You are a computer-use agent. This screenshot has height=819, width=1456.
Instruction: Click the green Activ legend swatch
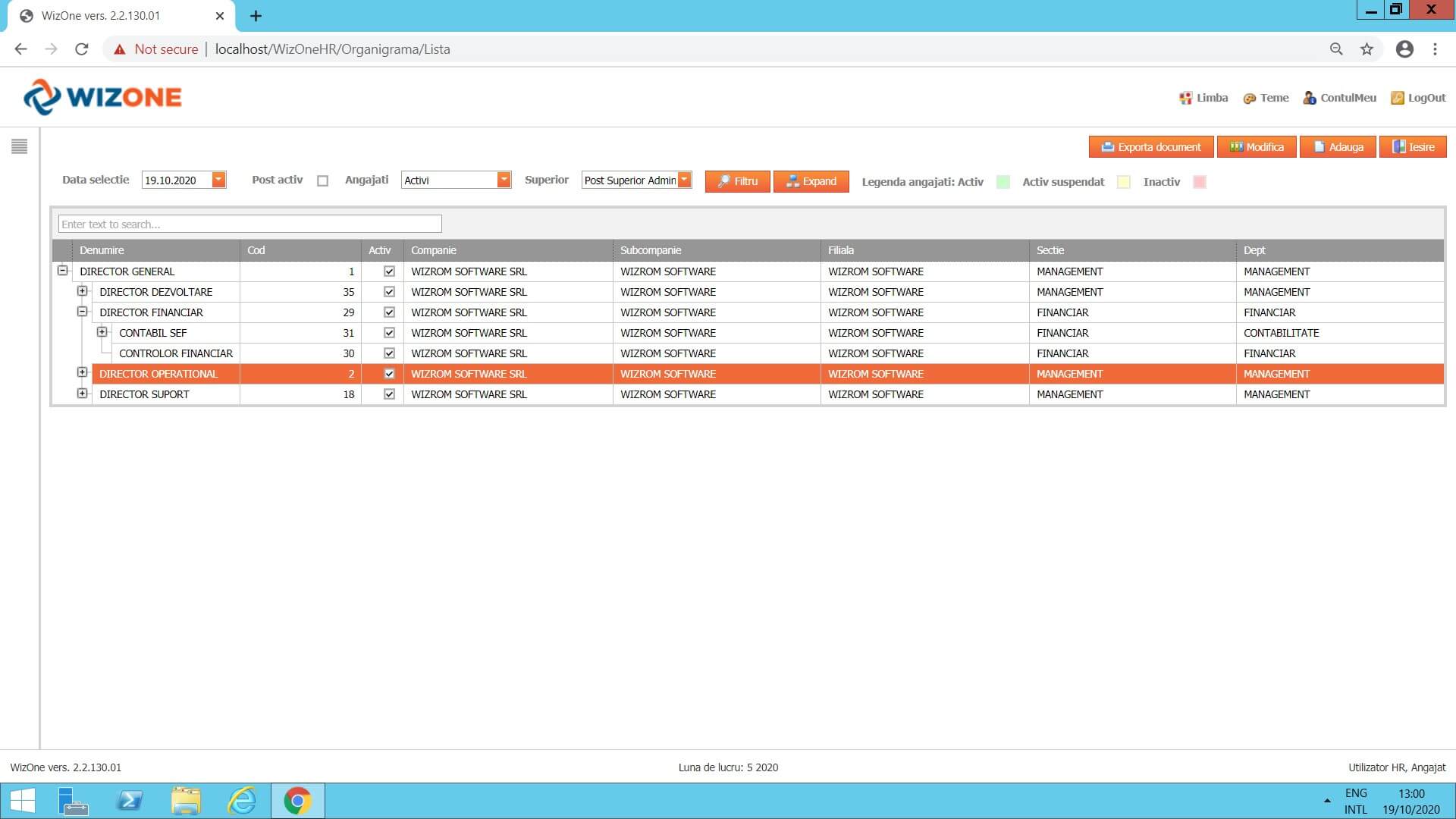tap(1003, 182)
